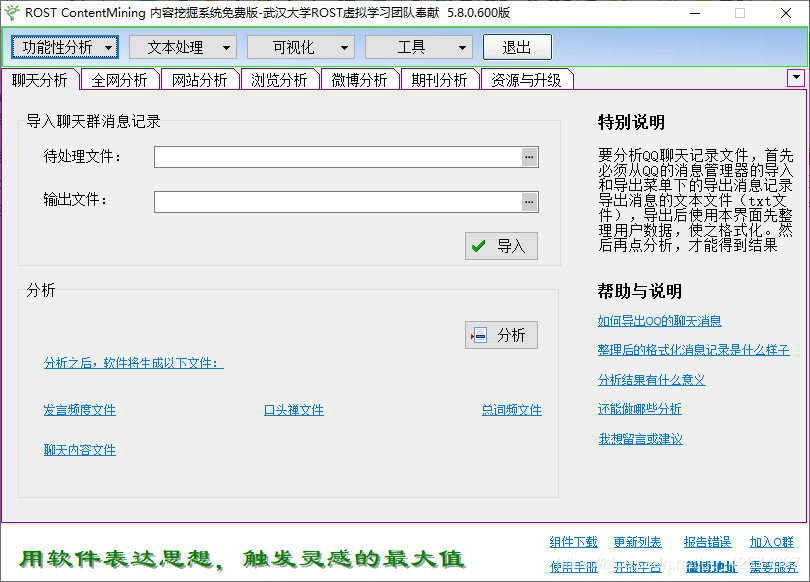Open the 使用手册 link
810x582 pixels.
coord(573,567)
